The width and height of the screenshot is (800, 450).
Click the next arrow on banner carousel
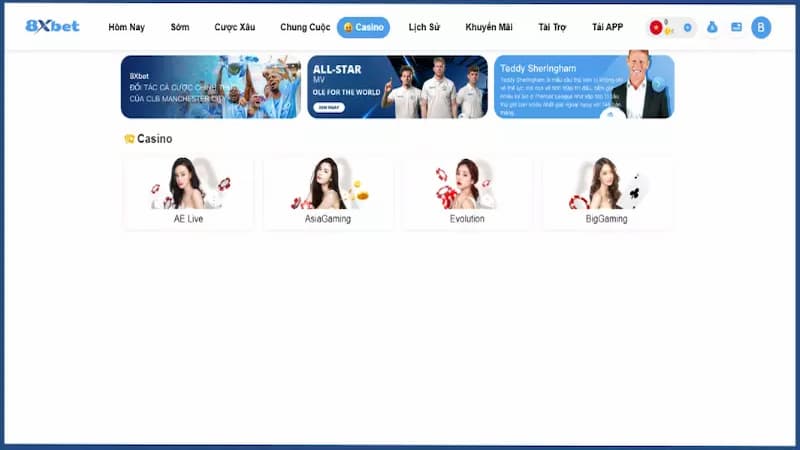[x=658, y=84]
